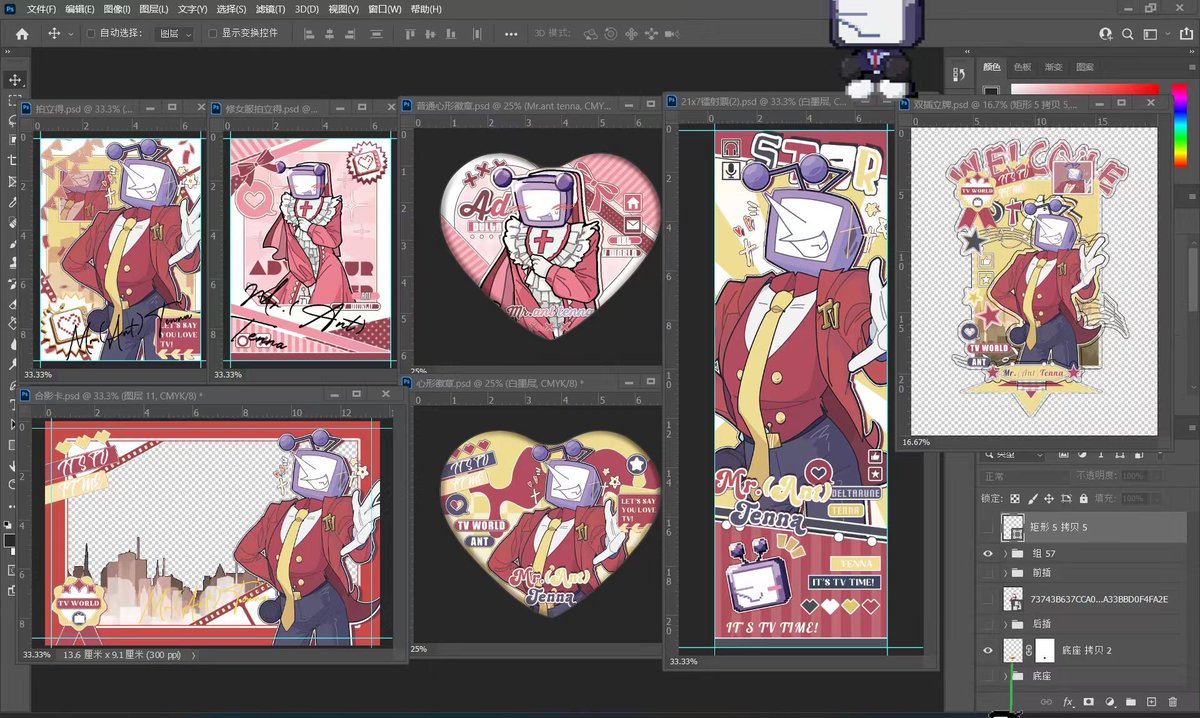Open the three-dots more align options

coord(511,34)
